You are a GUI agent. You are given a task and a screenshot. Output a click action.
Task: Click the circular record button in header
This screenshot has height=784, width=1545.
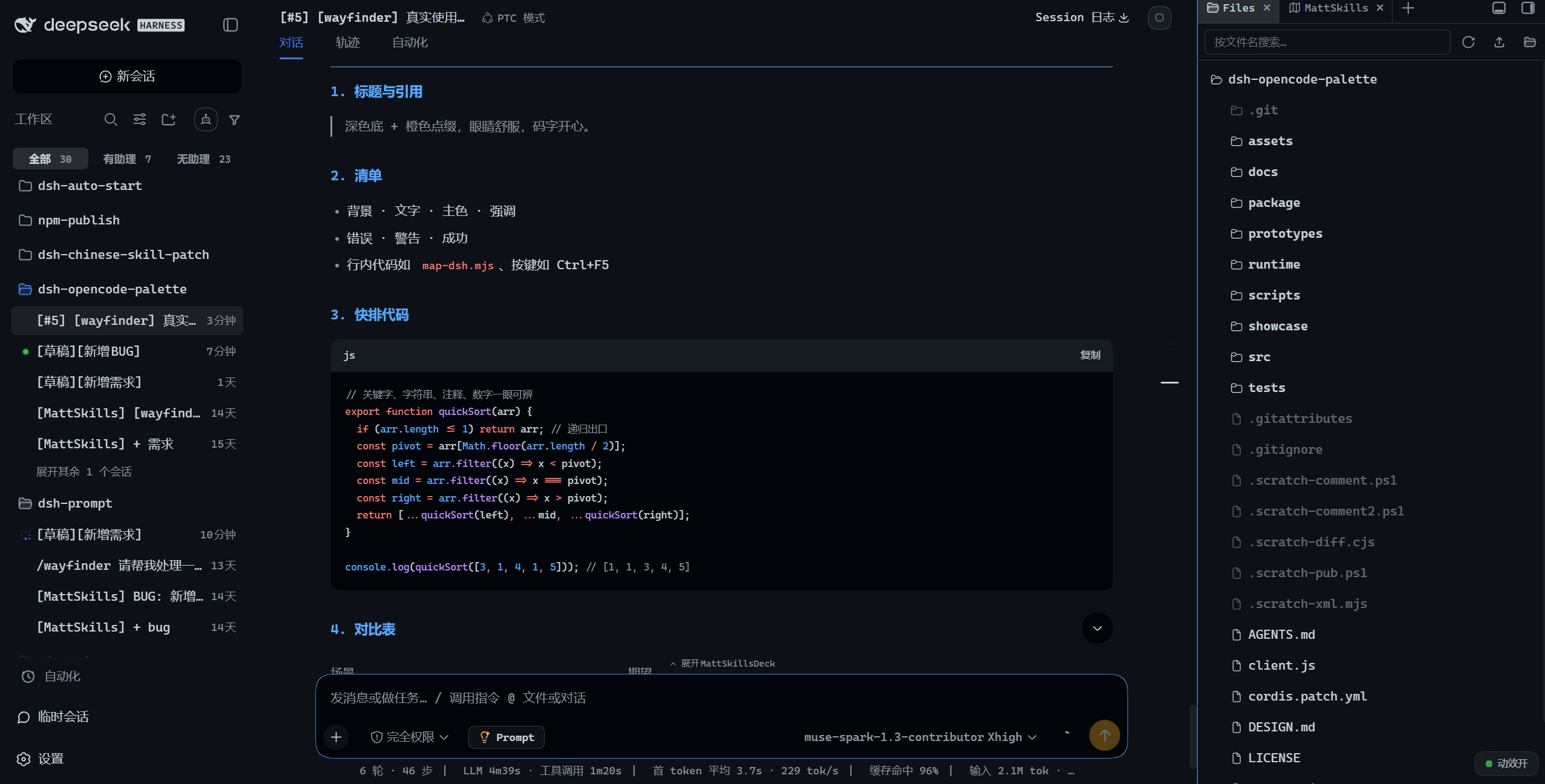(x=1160, y=18)
